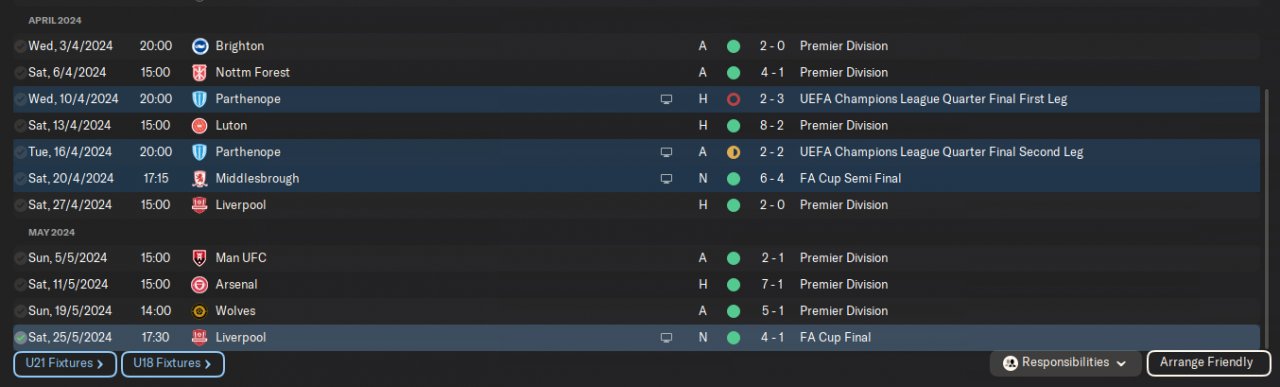
Task: Click the Nottm Forest club badge
Action: 199,72
